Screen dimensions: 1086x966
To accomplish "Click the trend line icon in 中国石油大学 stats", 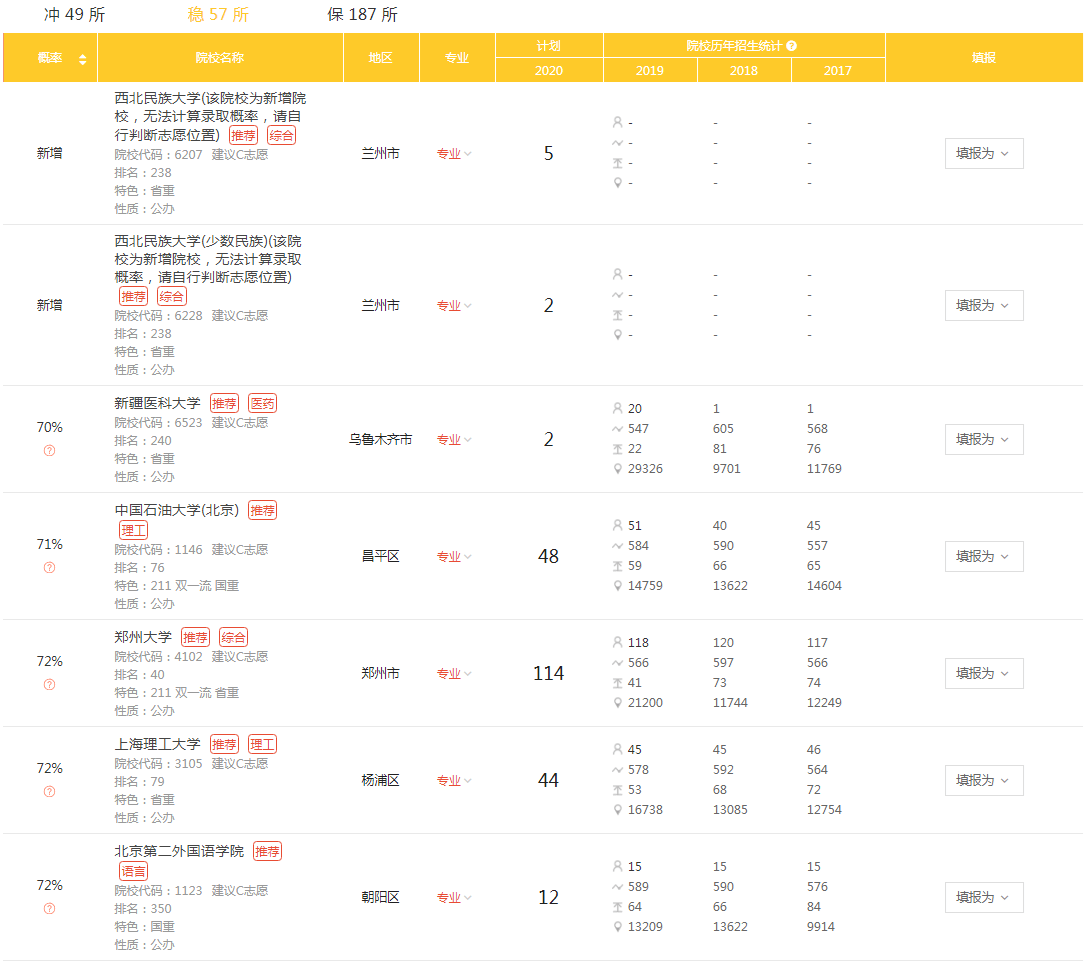I will (x=617, y=546).
